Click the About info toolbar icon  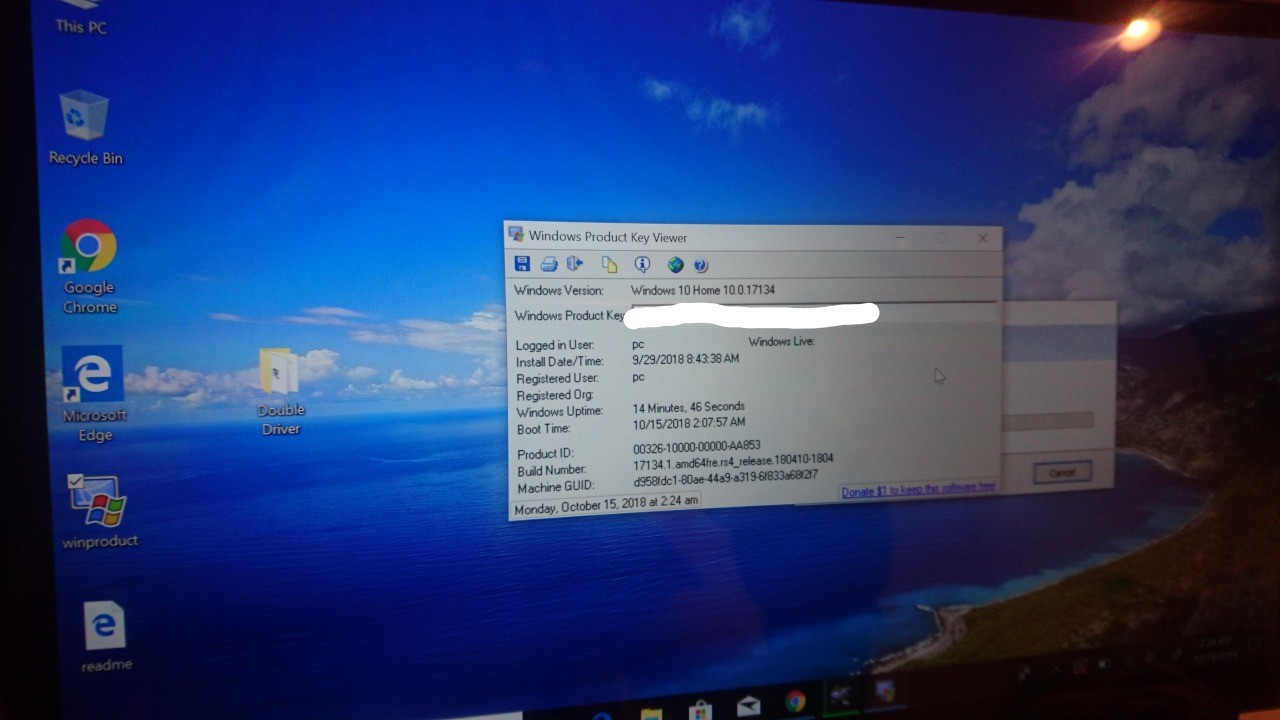click(x=643, y=265)
